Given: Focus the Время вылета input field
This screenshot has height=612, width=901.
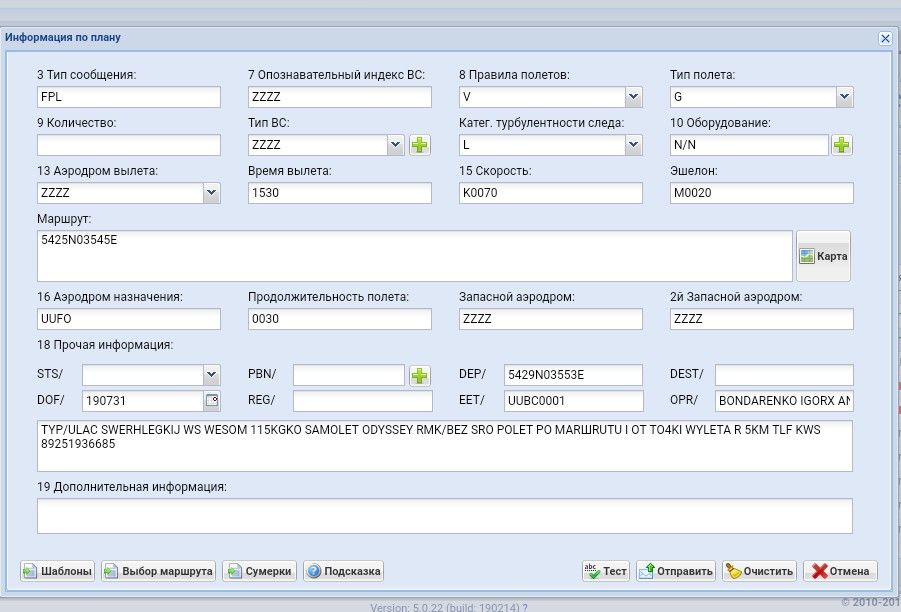Looking at the screenshot, I should (340, 193).
